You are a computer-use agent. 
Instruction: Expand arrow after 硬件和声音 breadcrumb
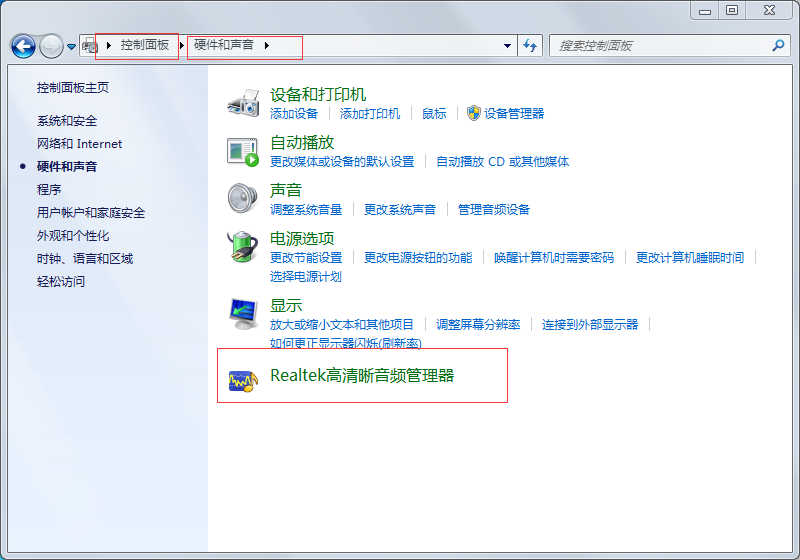[267, 46]
